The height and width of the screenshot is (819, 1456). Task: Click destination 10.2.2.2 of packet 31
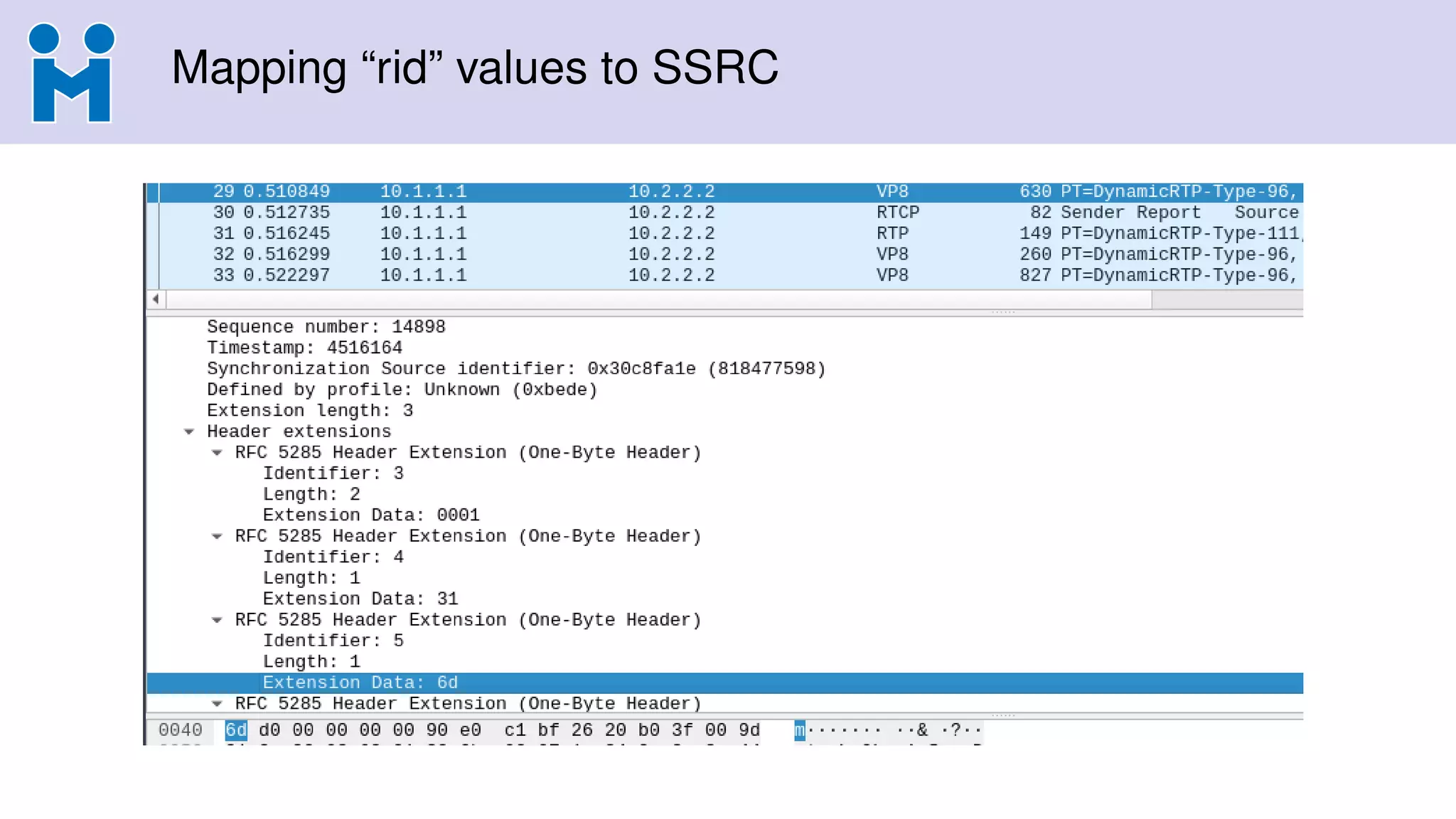pyautogui.click(x=672, y=234)
